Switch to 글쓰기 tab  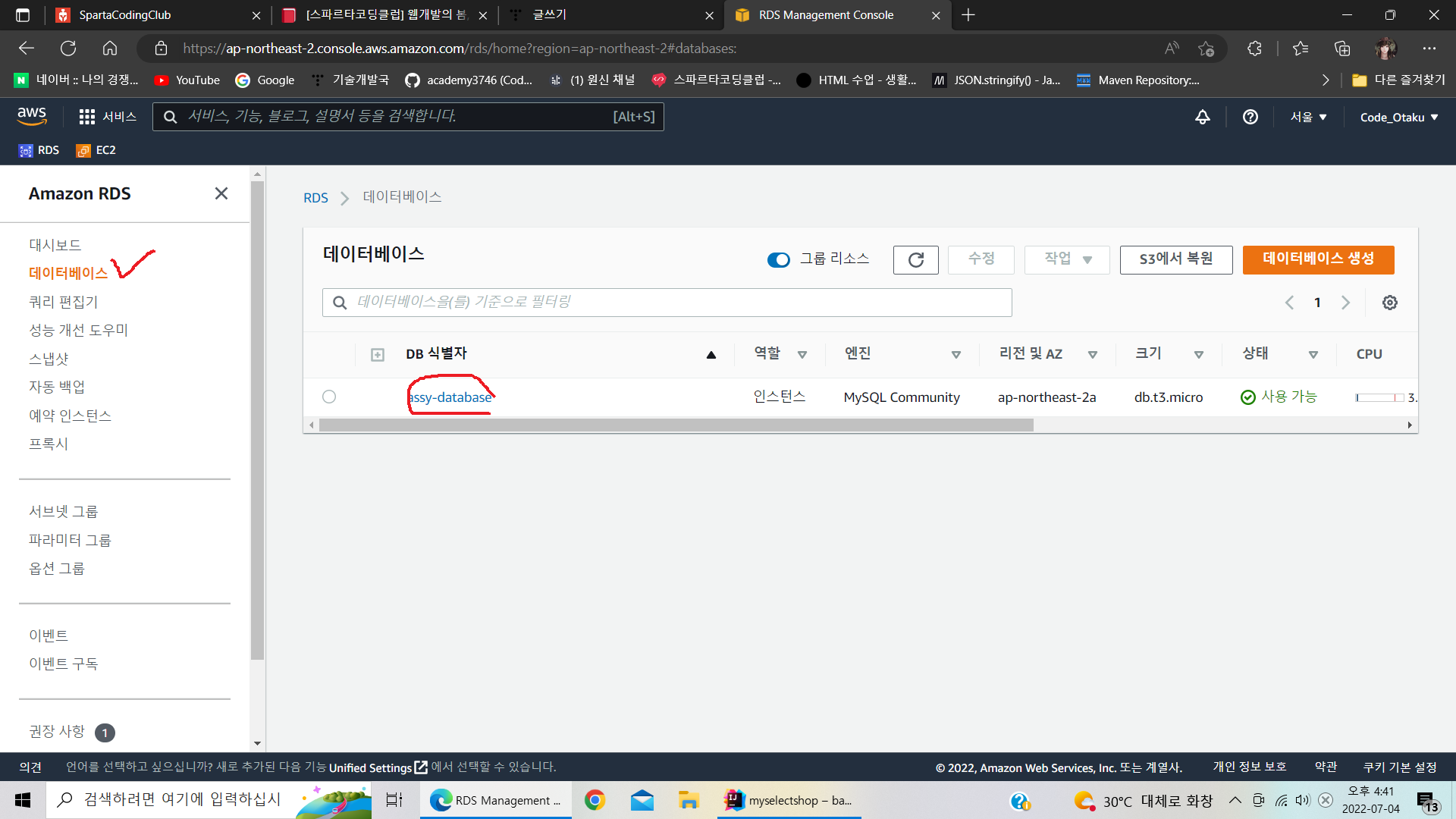coord(611,15)
